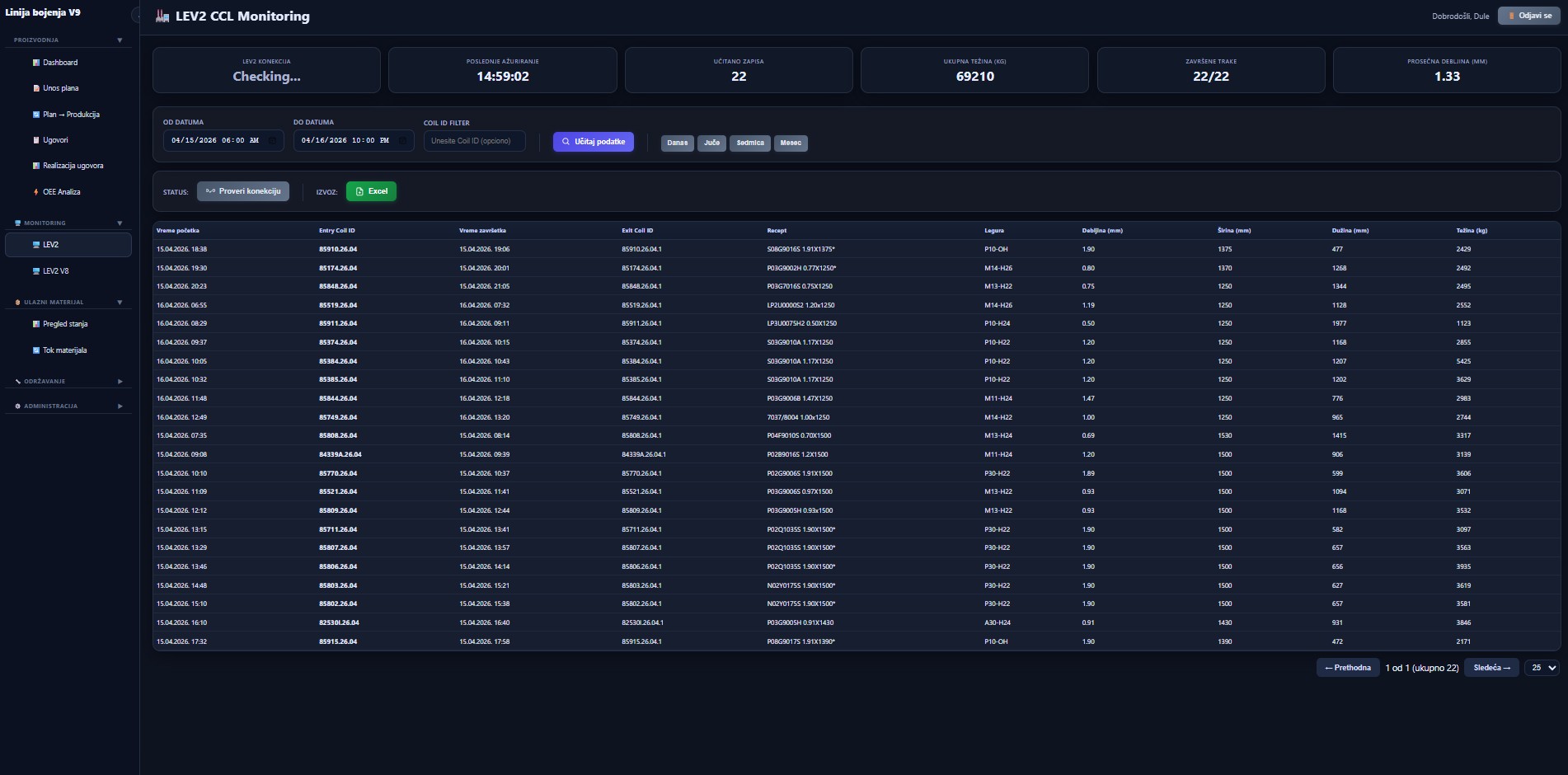
Task: Click the file icon on Excel button
Action: pyautogui.click(x=359, y=191)
